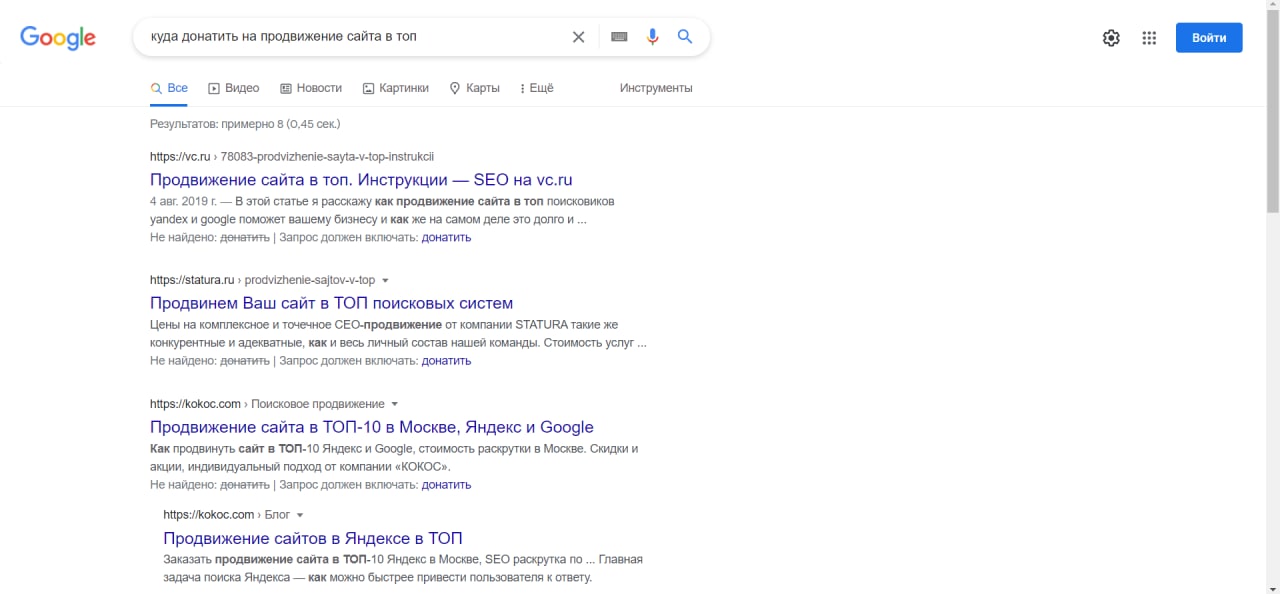Open the Google apps grid icon
This screenshot has height=594, width=1280.
pos(1149,38)
